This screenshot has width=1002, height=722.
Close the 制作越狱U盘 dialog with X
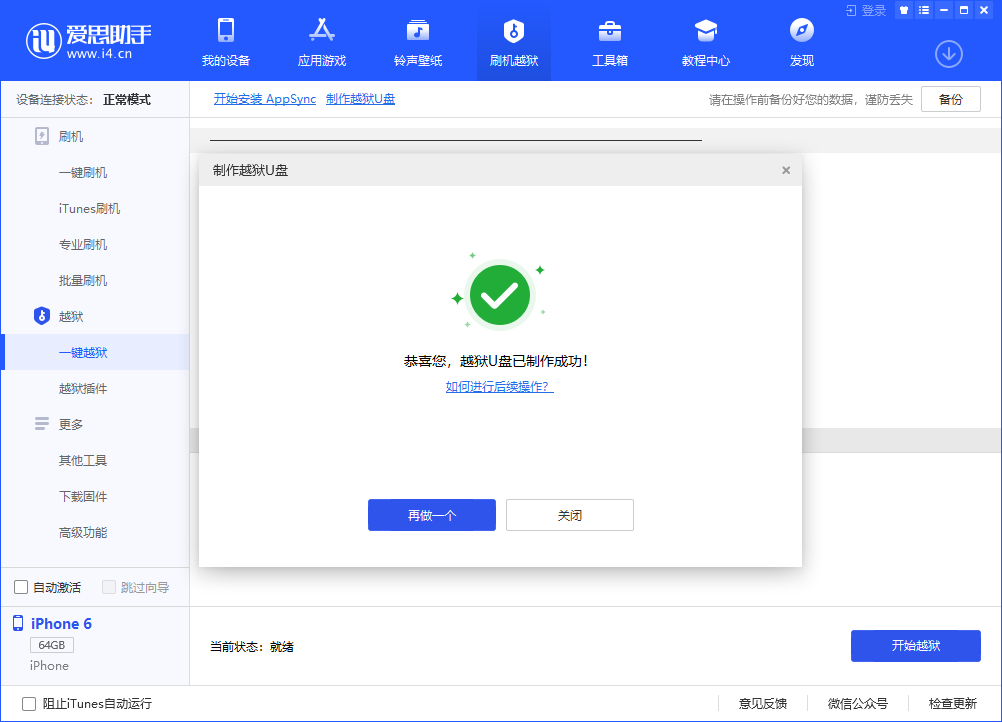pos(786,170)
